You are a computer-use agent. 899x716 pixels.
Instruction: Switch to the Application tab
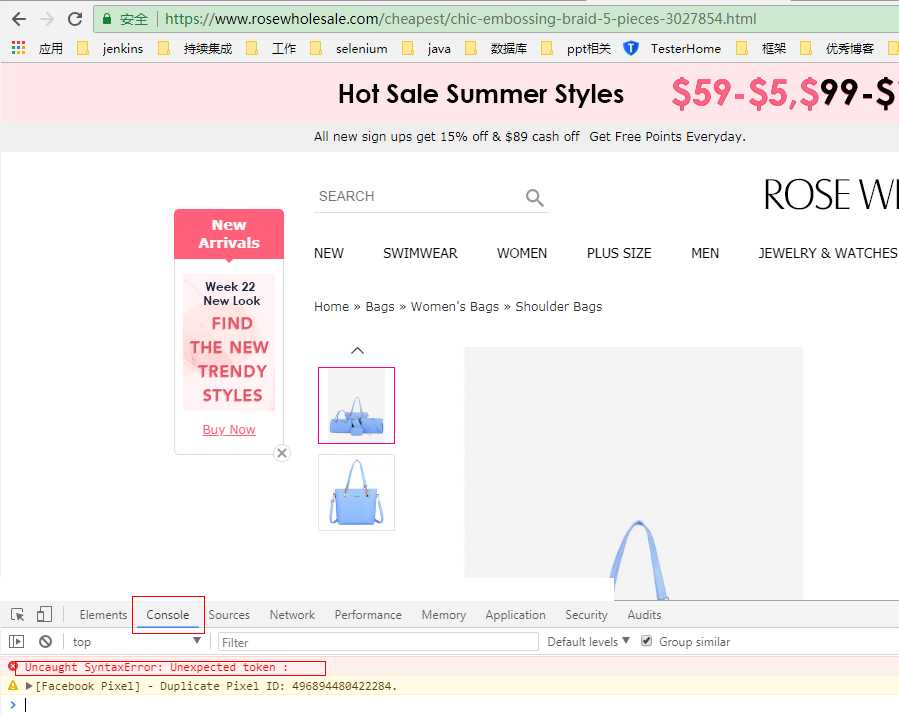click(515, 615)
